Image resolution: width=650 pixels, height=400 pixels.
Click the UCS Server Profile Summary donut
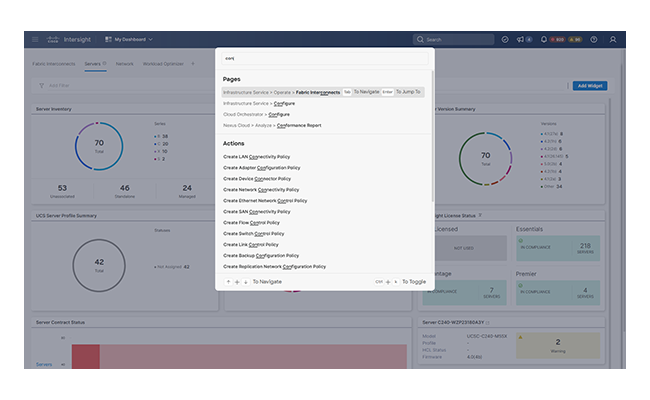pos(99,265)
